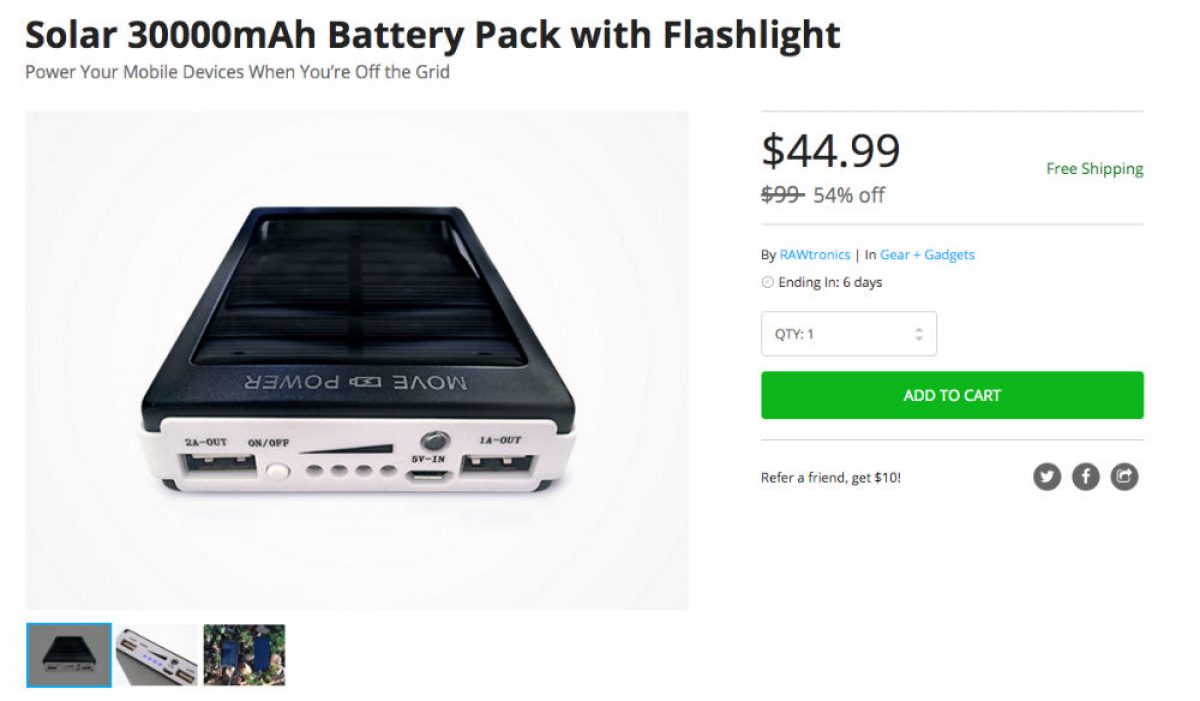
Task: Select the second thumbnail showing side ports
Action: (x=157, y=655)
